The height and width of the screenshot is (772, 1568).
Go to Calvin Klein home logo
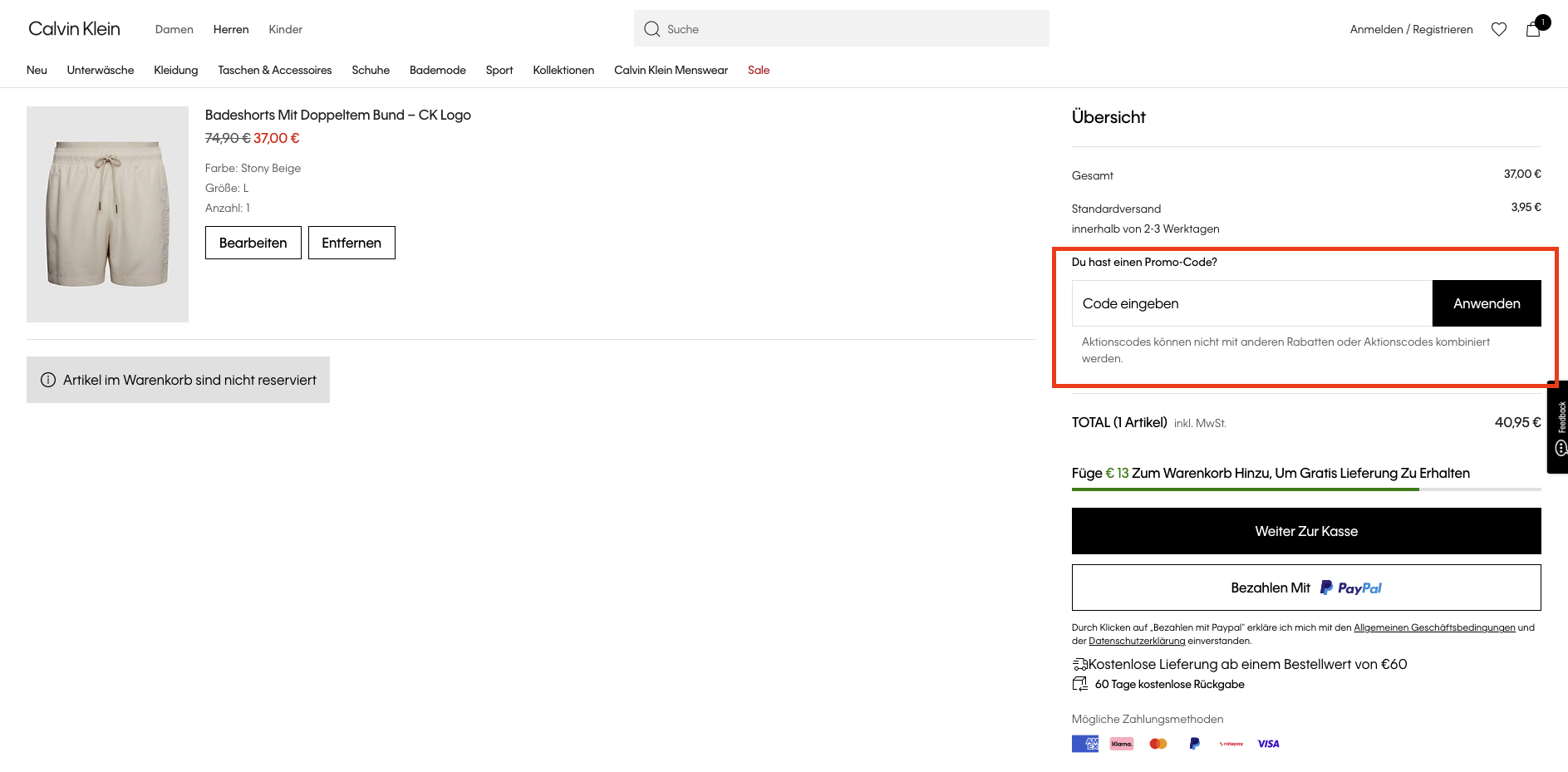[74, 29]
